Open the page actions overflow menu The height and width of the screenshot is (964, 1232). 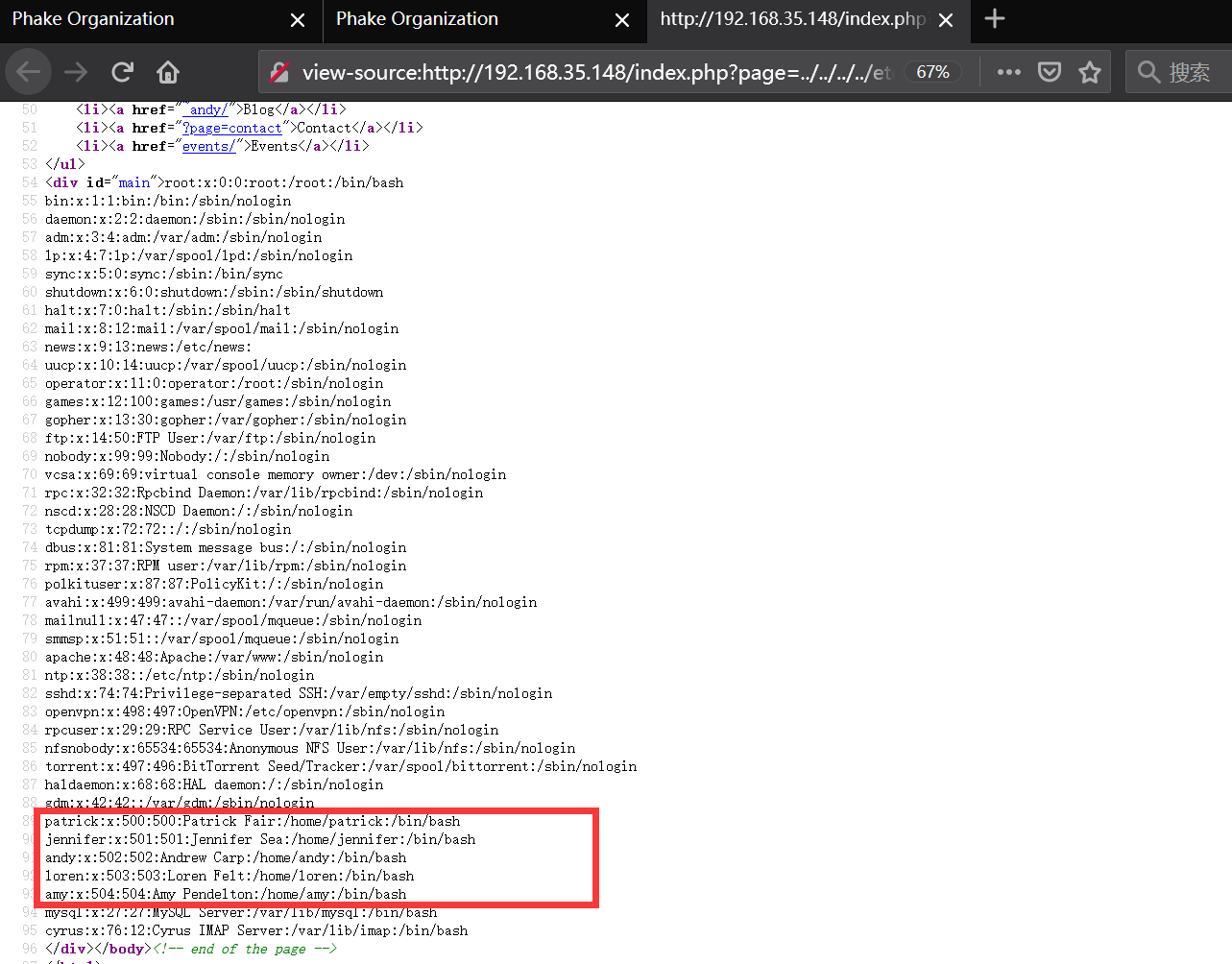(x=1007, y=71)
